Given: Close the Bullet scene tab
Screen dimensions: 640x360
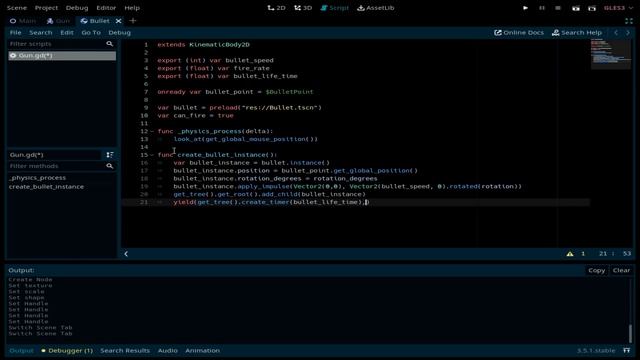Looking at the screenshot, I should coord(118,21).
